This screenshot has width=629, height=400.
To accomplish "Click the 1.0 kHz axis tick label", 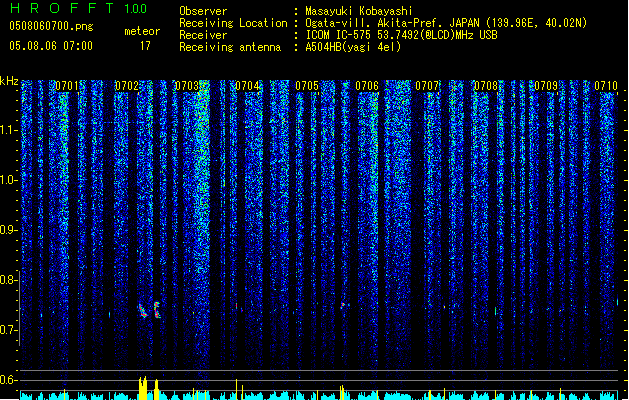I will point(8,180).
